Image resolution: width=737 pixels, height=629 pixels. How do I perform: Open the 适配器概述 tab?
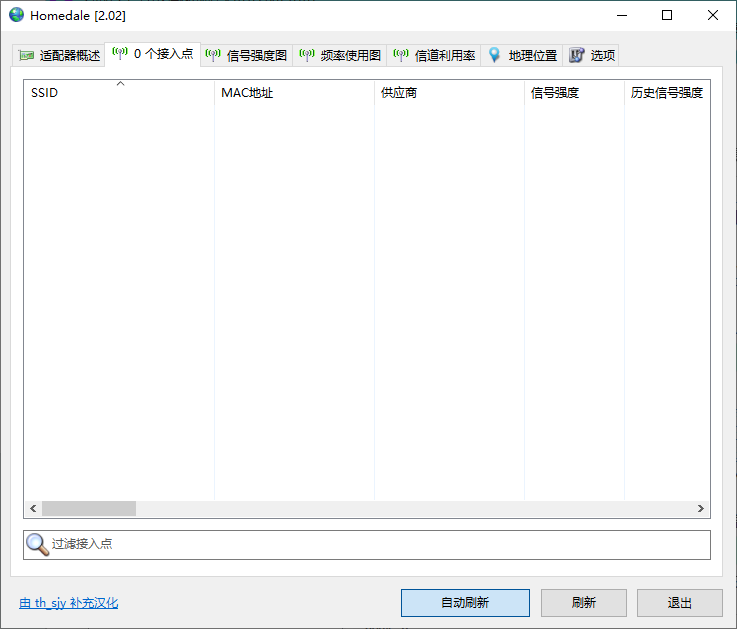59,55
